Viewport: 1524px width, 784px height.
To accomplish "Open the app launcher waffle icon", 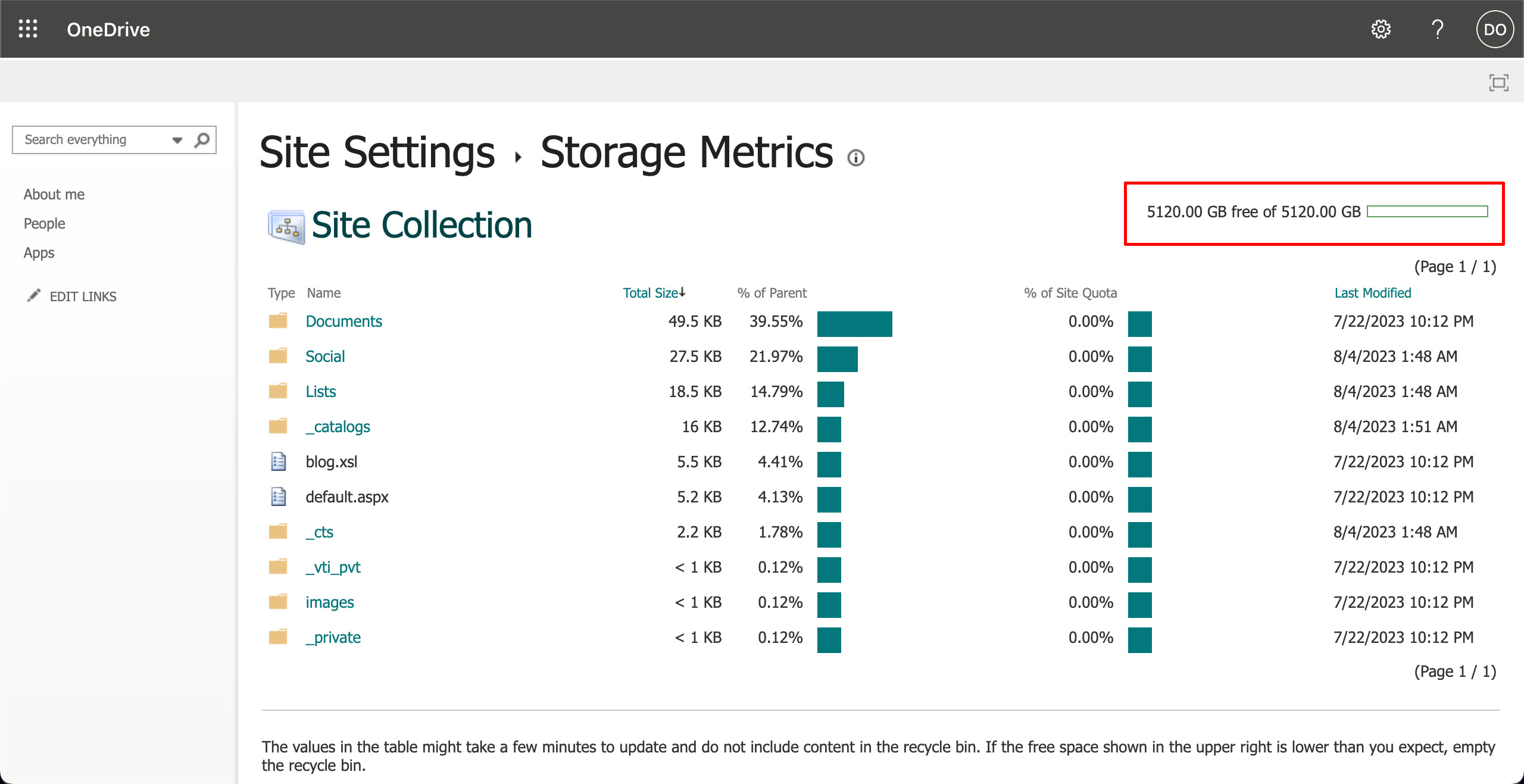I will pyautogui.click(x=28, y=29).
